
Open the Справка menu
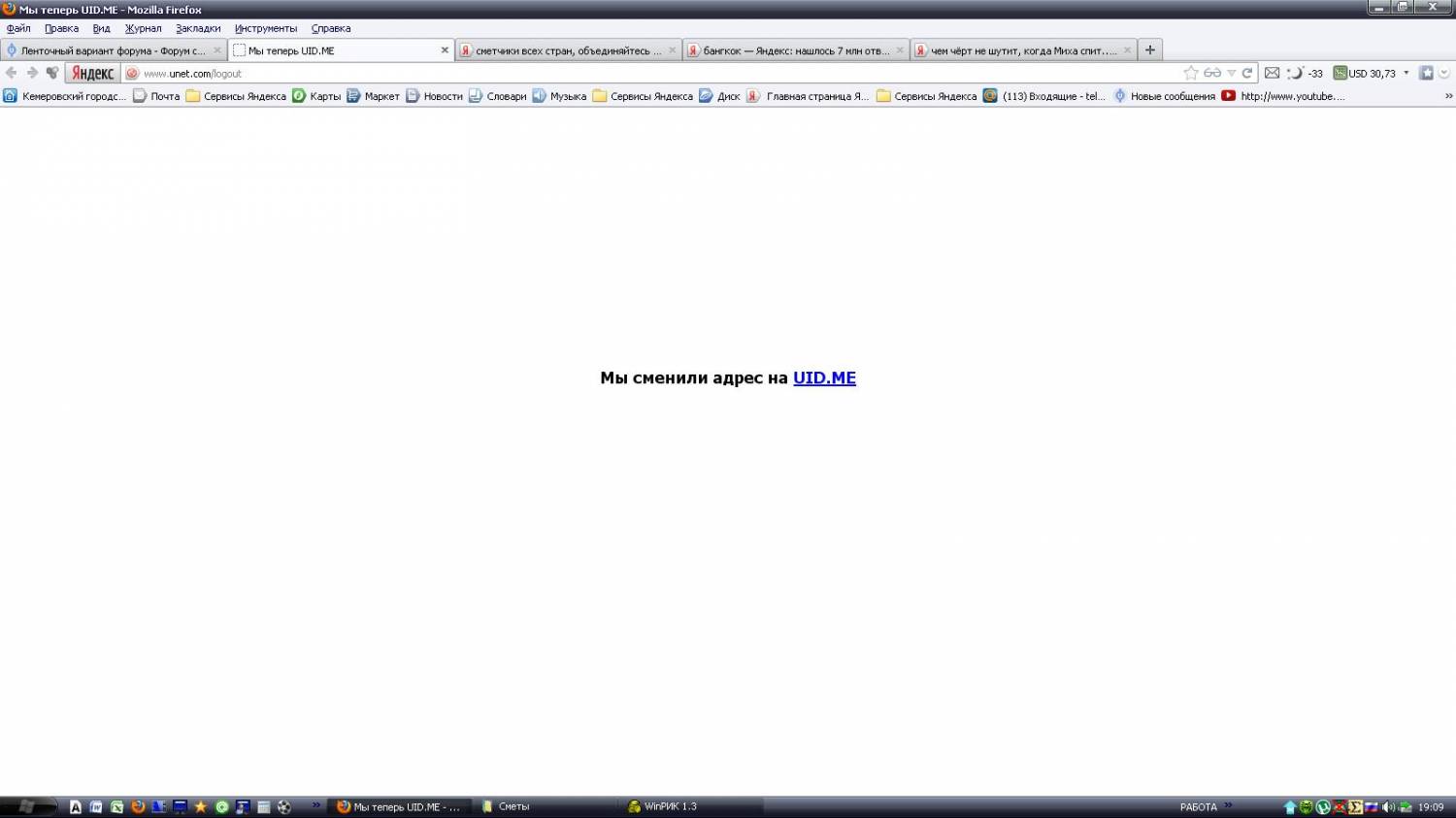[x=331, y=28]
